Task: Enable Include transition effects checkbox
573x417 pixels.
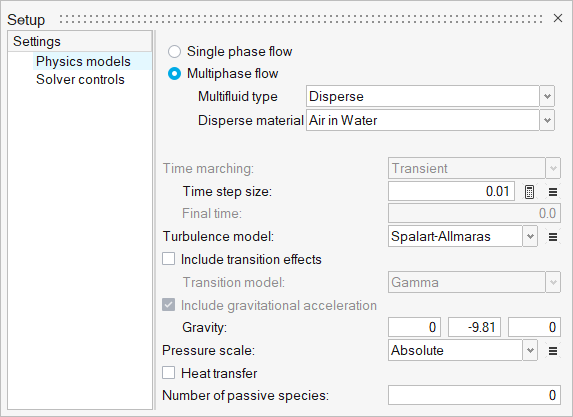Action: [168, 259]
